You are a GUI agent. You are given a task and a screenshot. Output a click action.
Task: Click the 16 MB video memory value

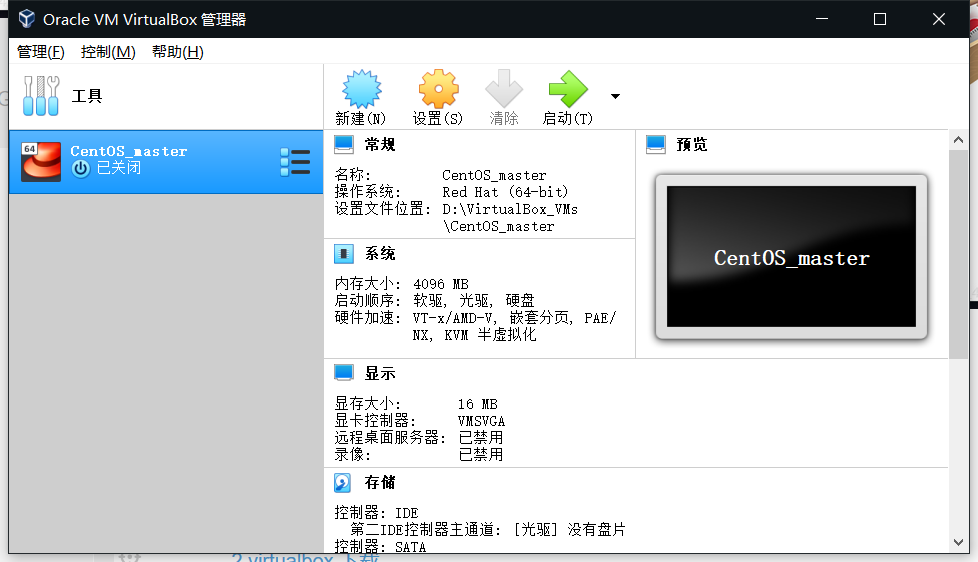point(478,404)
